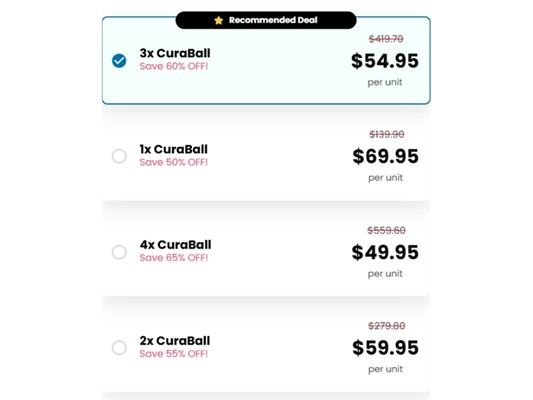533x400 pixels.
Task: Choose the 4x CuraBall radio option
Action: tap(119, 252)
